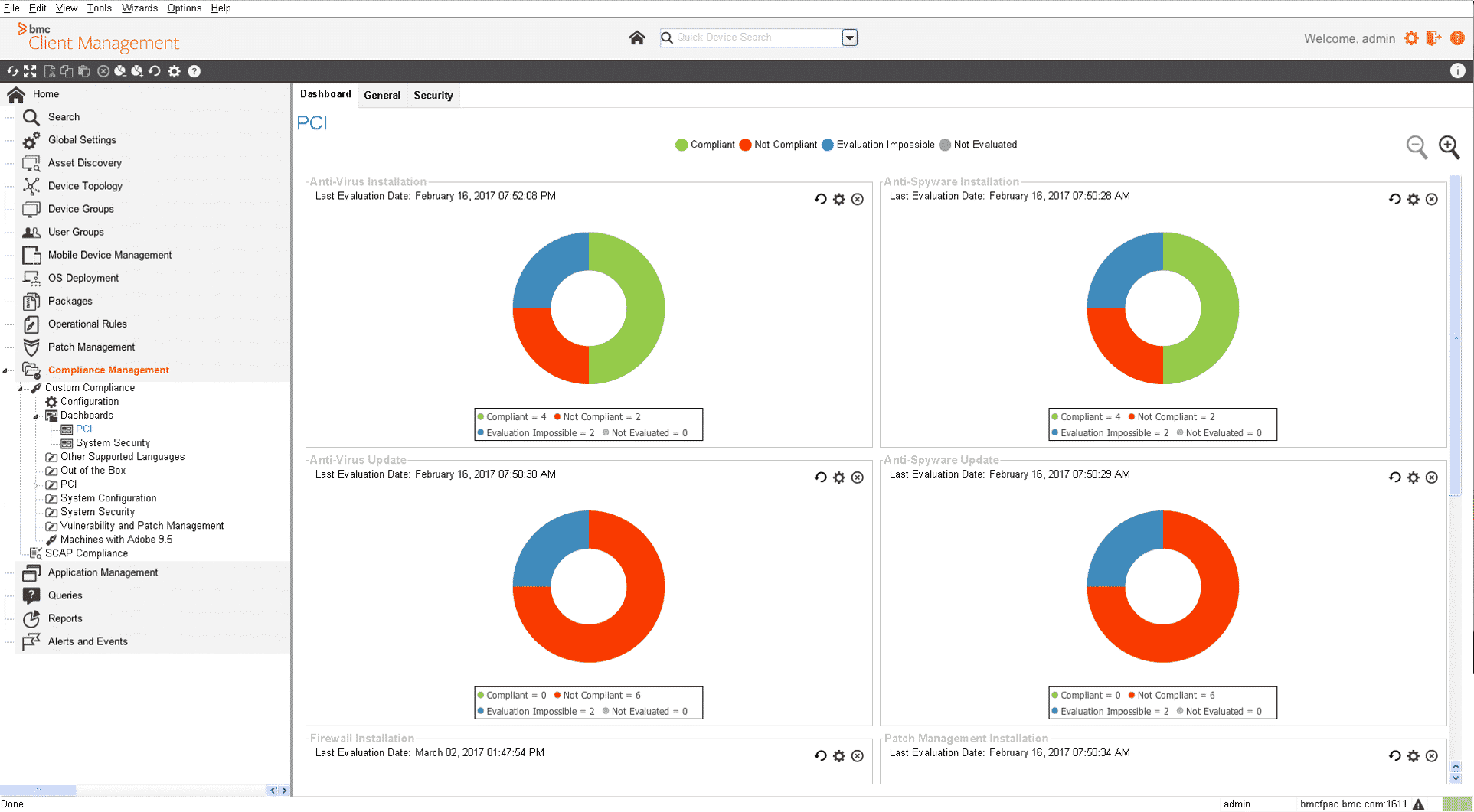Collapse the Dashboards tree node
This screenshot has width=1474, height=812.
[35, 416]
